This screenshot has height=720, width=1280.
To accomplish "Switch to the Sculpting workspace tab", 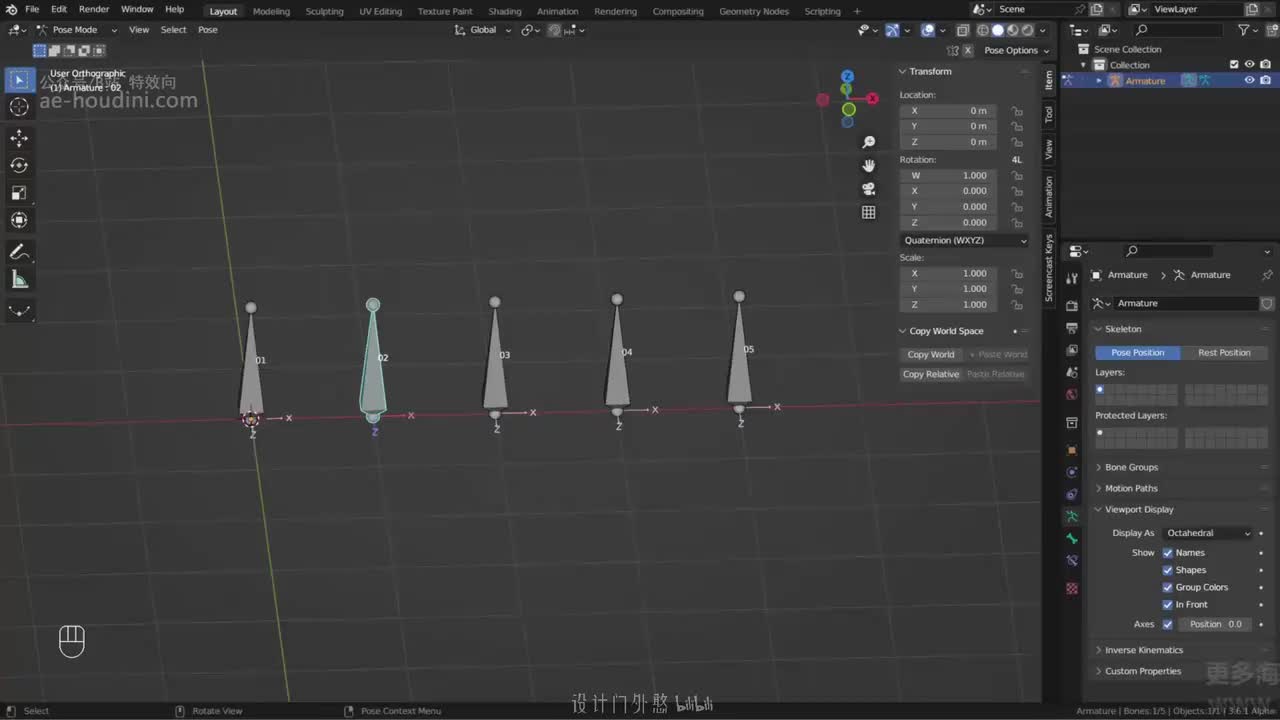I will (x=324, y=11).
